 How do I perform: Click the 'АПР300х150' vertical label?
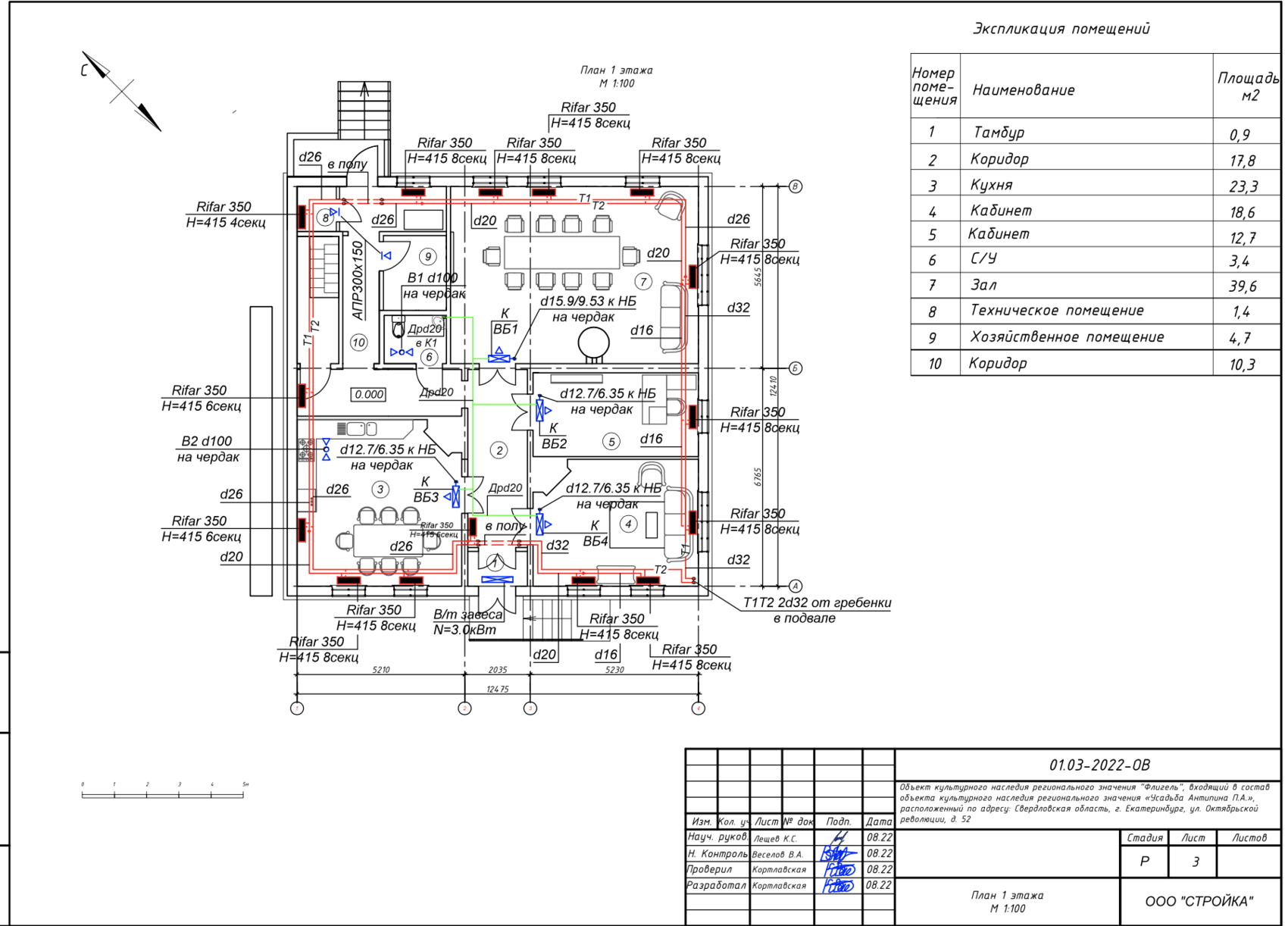click(x=358, y=280)
